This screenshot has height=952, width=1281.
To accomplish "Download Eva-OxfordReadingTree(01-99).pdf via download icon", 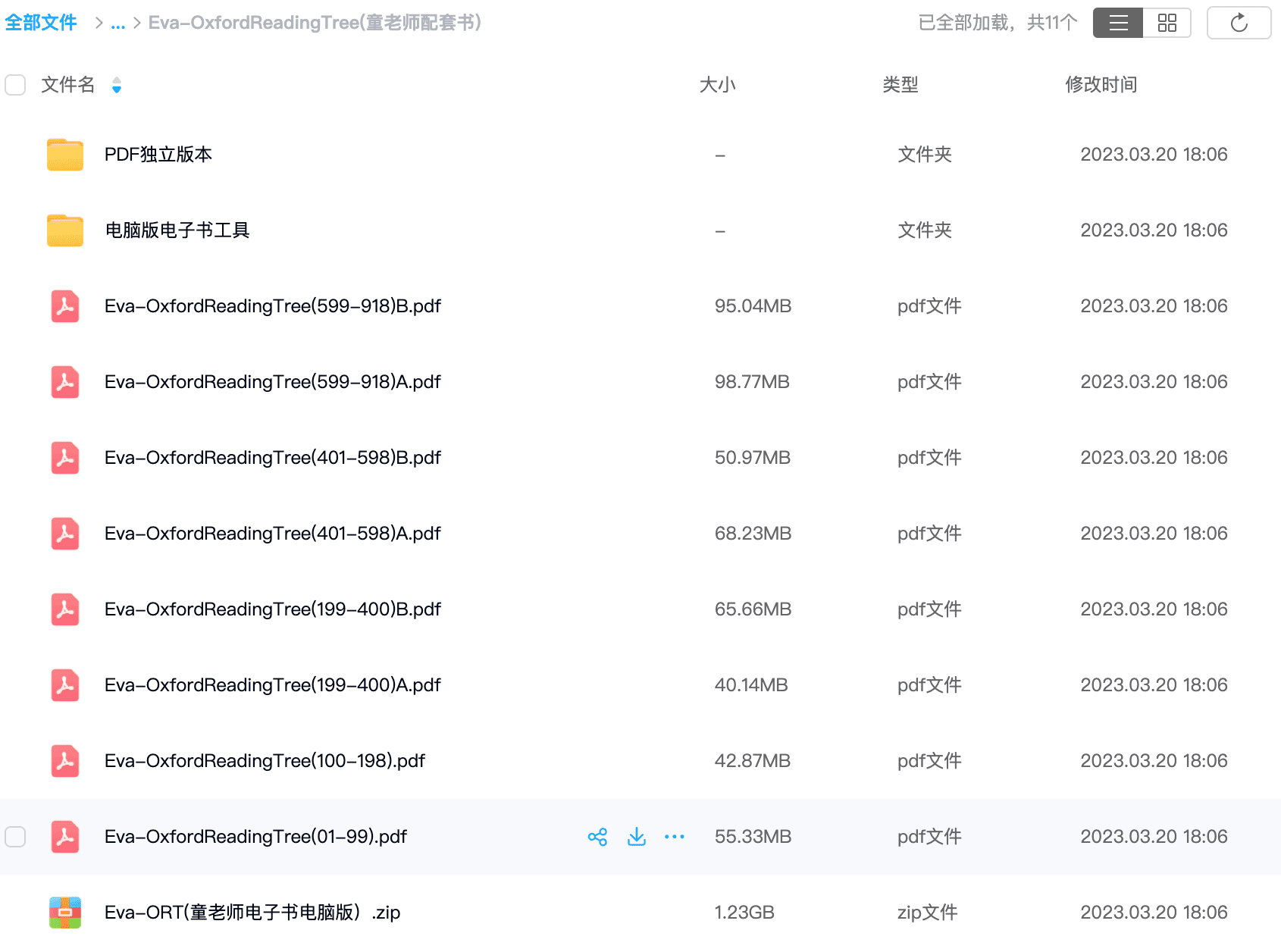I will (x=636, y=836).
